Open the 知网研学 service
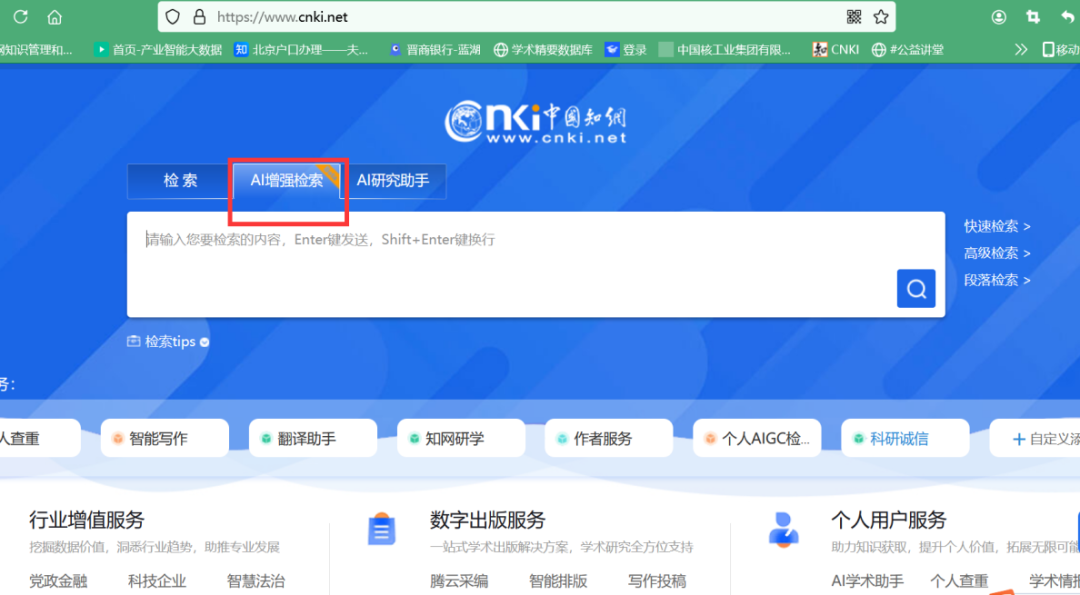1080x595 pixels. pos(461,438)
